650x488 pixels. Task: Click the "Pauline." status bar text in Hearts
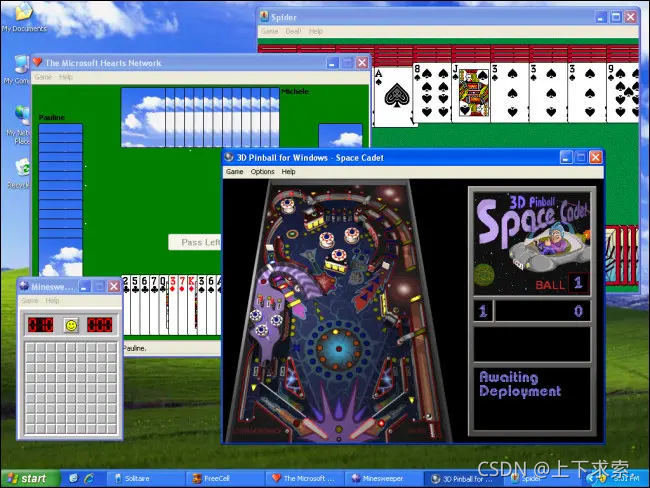pyautogui.click(x=134, y=348)
